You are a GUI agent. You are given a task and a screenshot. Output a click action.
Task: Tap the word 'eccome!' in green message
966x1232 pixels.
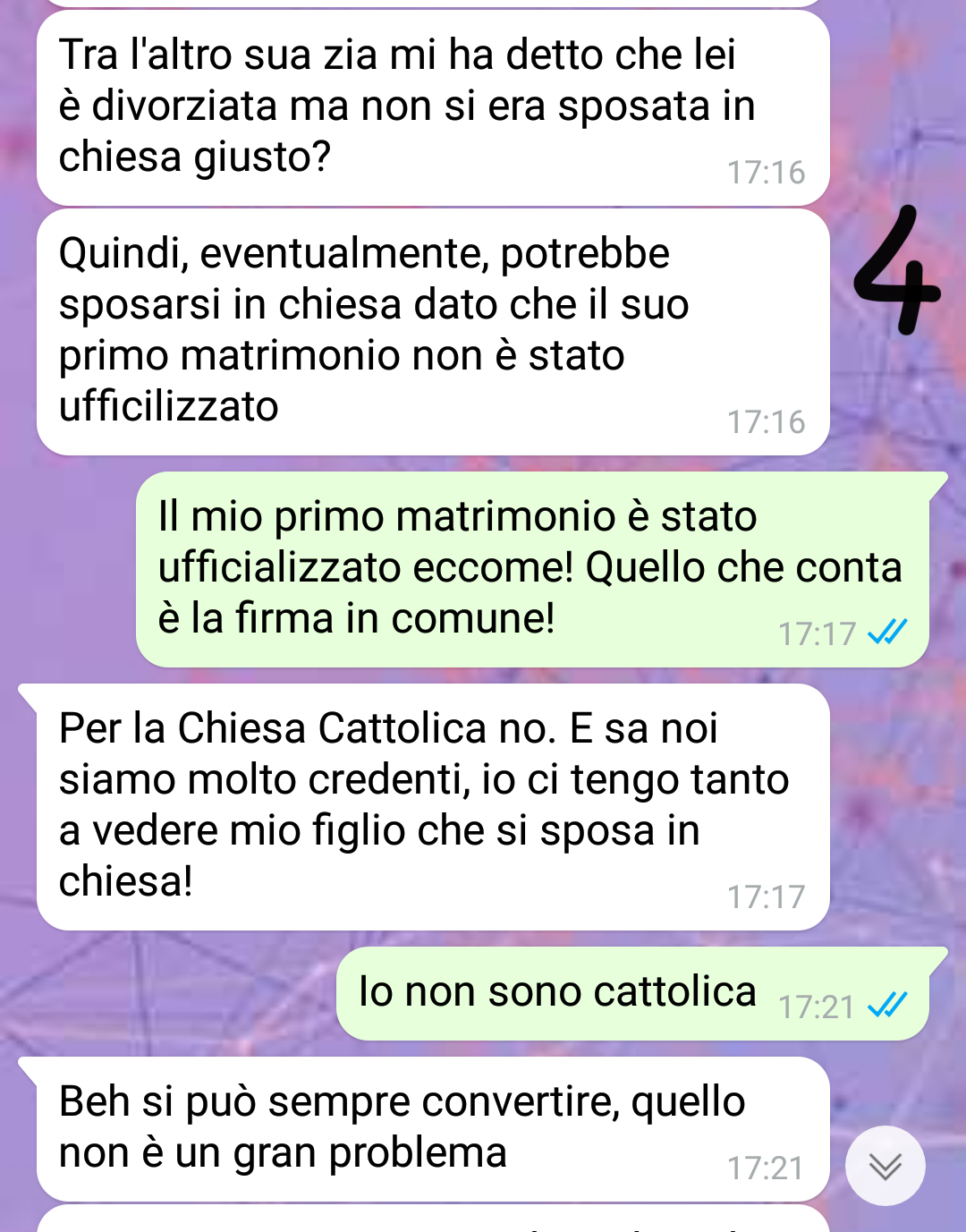tap(488, 567)
